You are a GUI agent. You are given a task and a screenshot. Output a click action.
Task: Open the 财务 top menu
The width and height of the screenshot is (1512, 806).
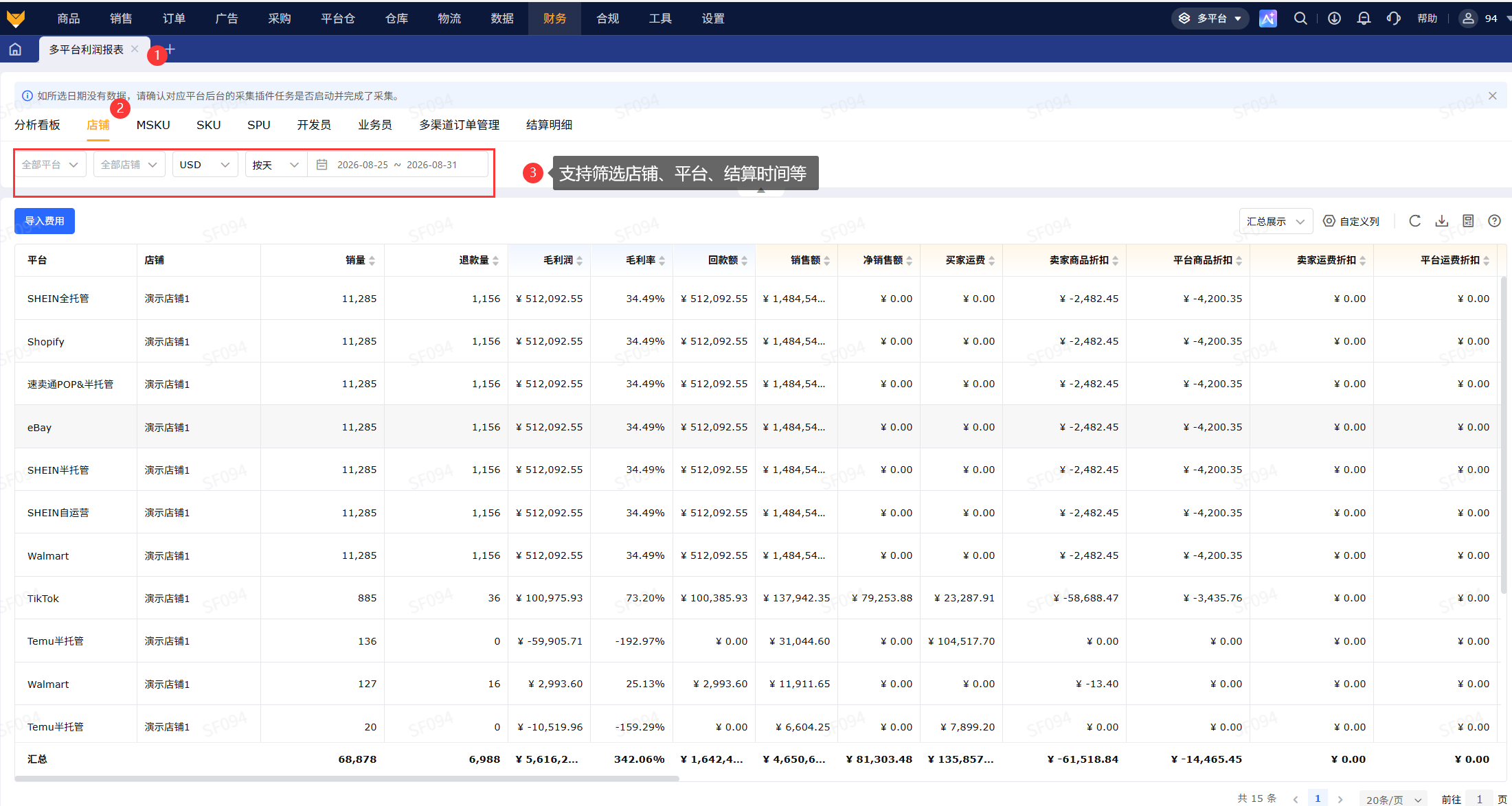pos(554,19)
